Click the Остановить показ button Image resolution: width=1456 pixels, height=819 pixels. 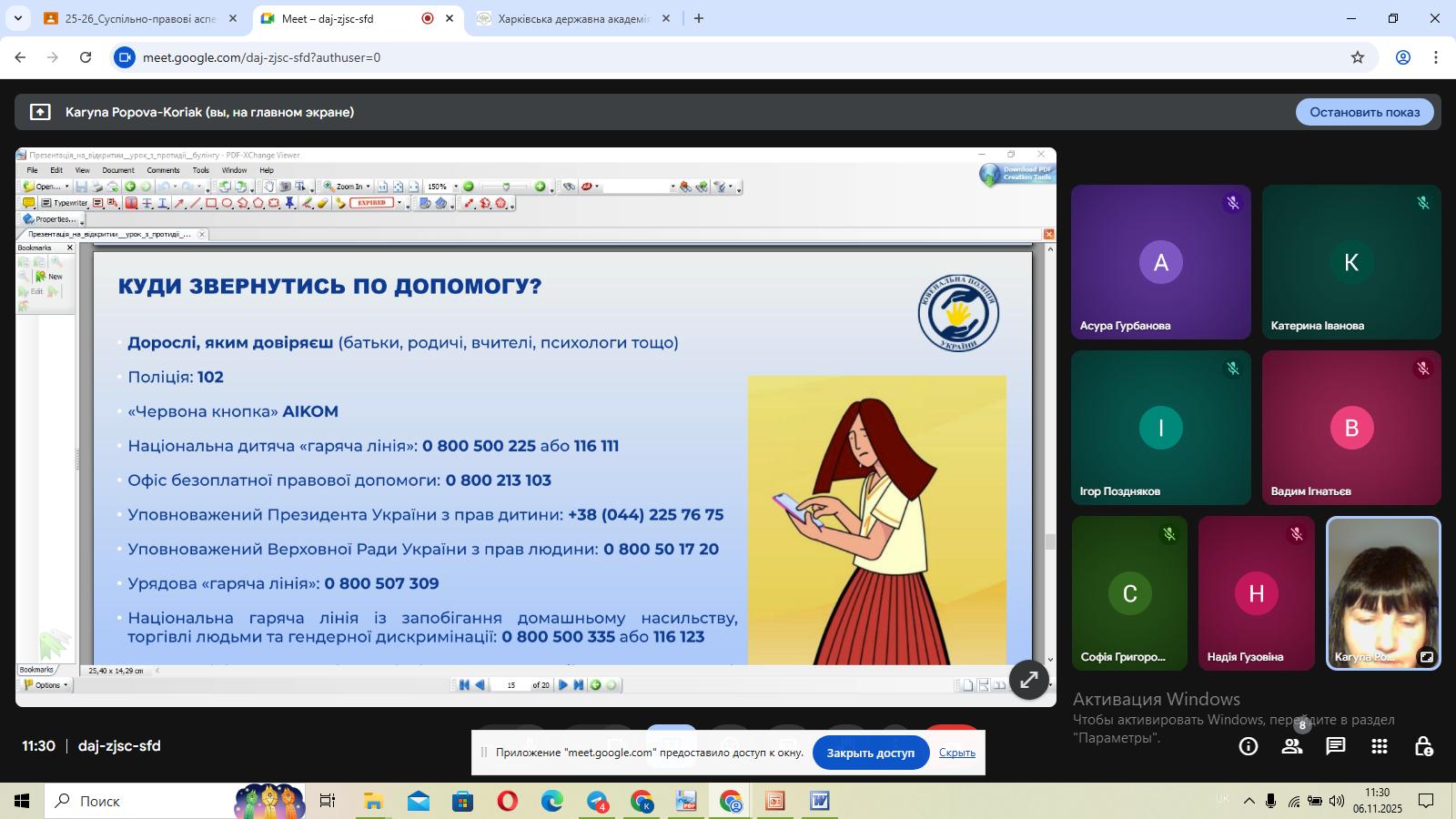1364,112
